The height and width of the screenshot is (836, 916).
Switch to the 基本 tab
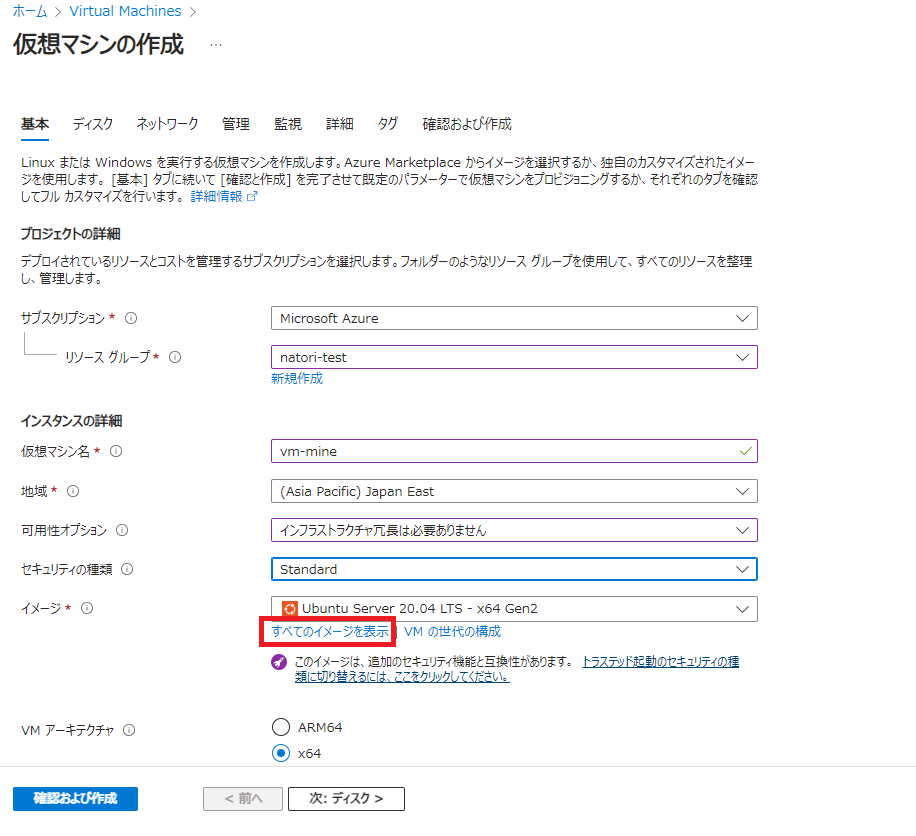(x=35, y=124)
